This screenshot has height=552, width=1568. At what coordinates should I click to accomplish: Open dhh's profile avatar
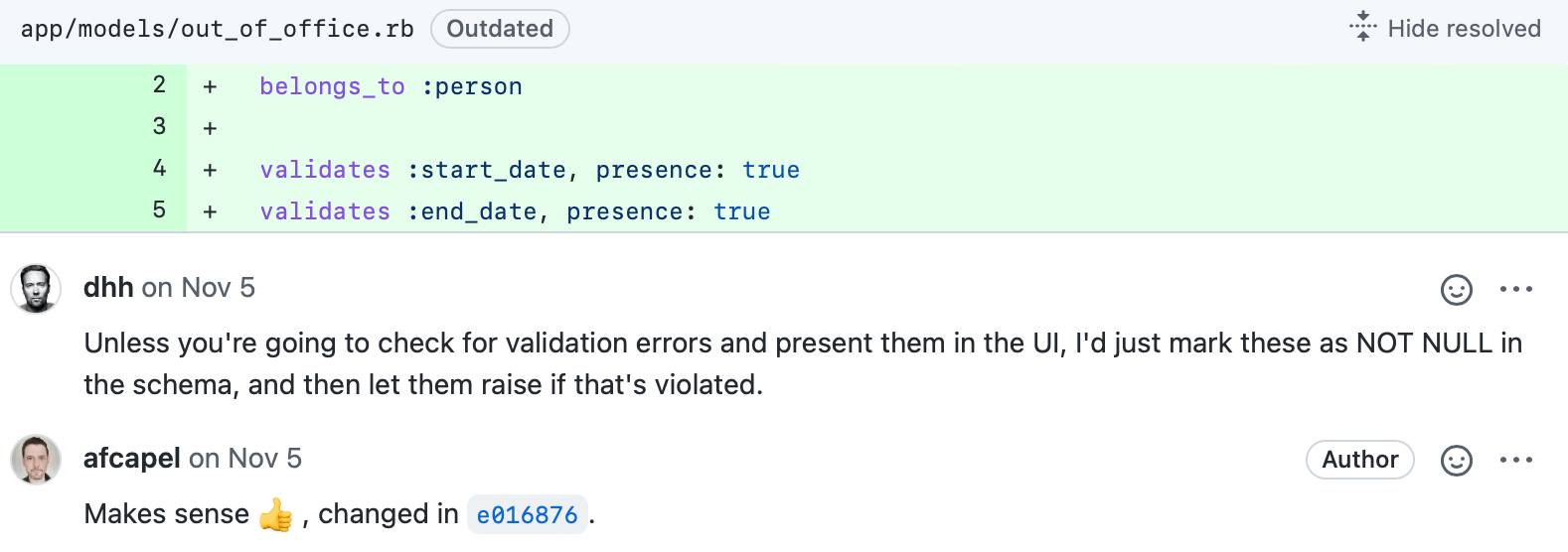36,289
